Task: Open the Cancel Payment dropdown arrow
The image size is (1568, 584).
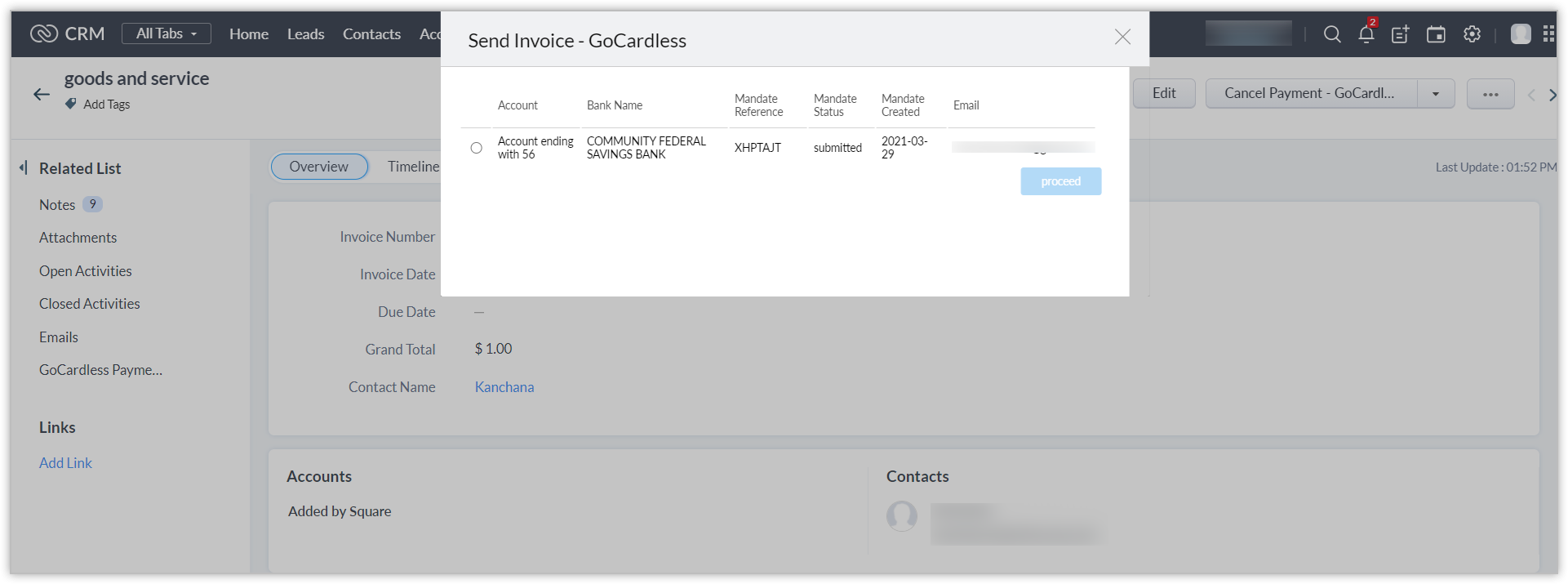Action: 1436,94
